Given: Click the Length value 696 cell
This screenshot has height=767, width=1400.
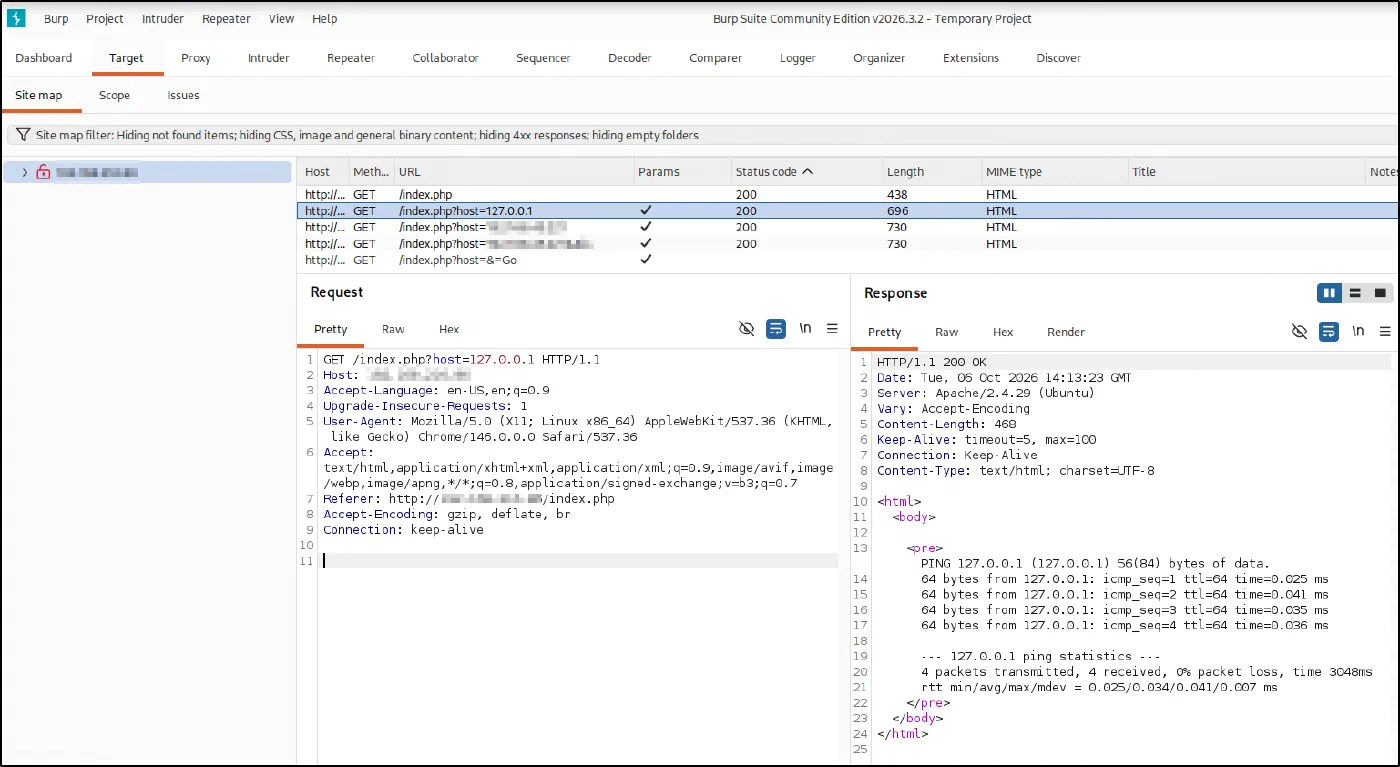Looking at the screenshot, I should (x=896, y=211).
